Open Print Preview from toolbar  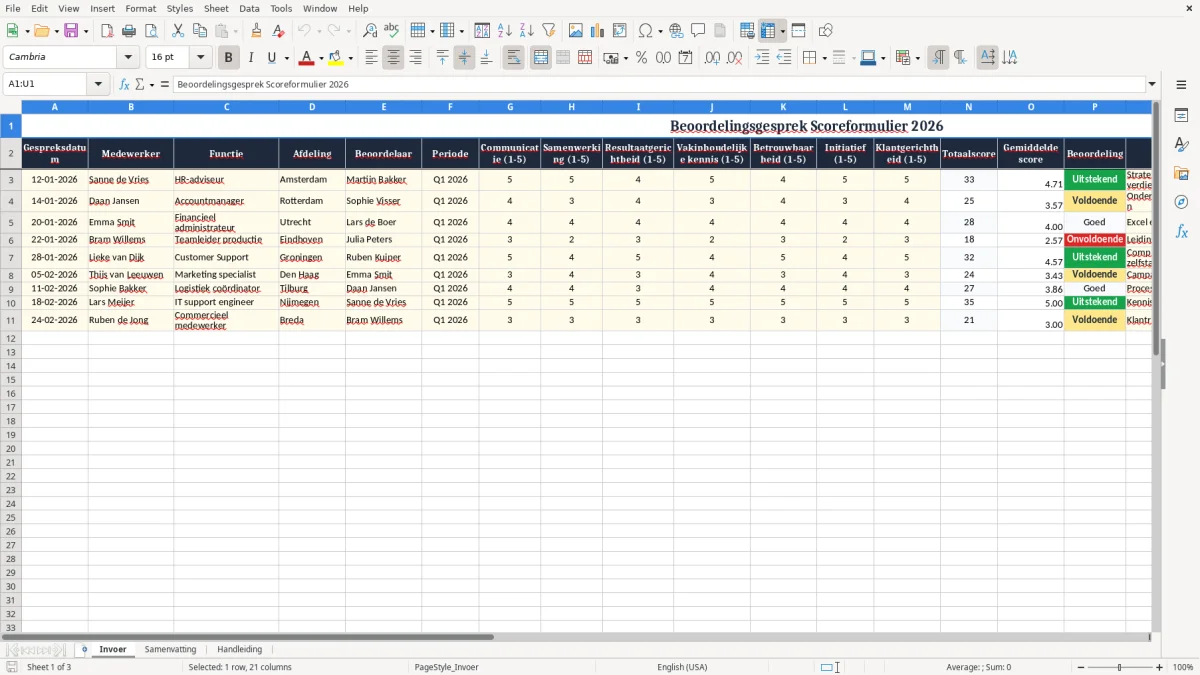[150, 31]
